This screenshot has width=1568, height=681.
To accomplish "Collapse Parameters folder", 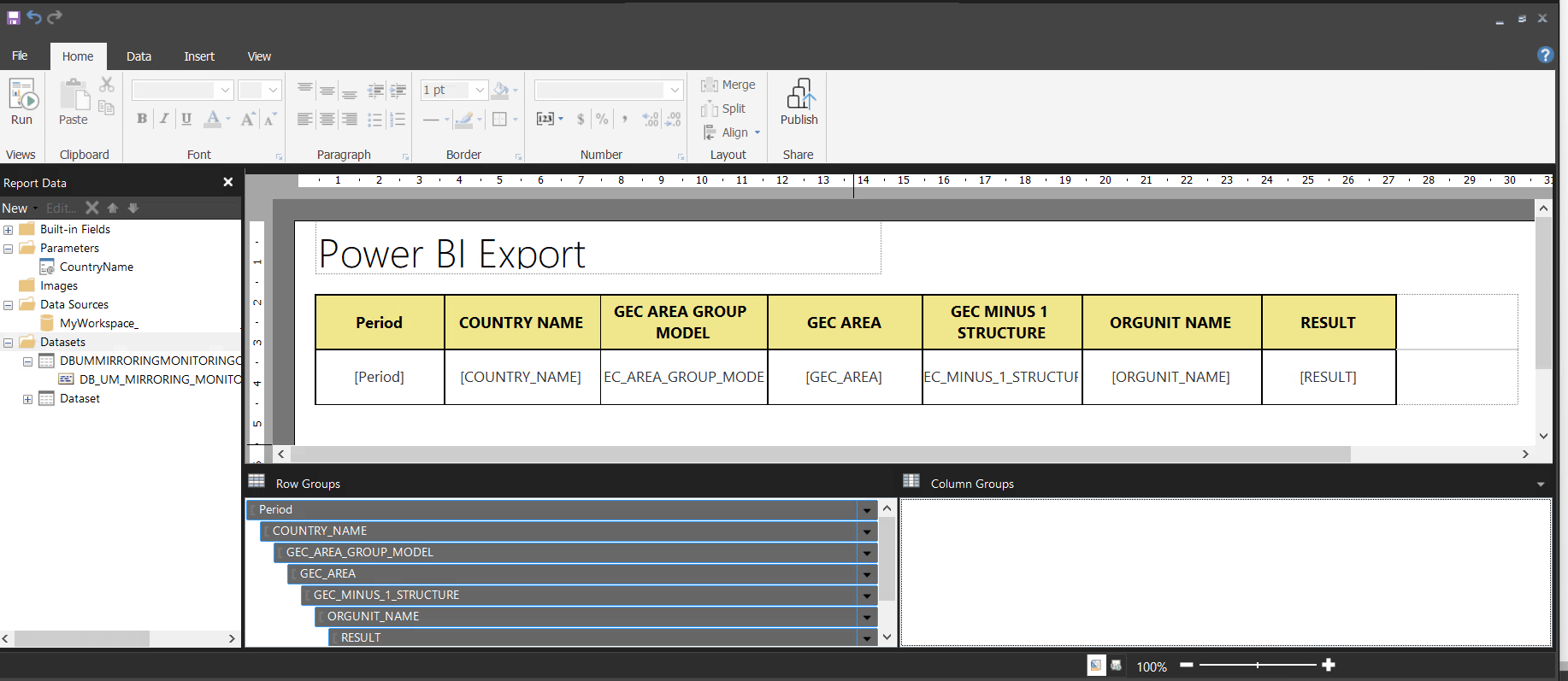I will 8,249.
